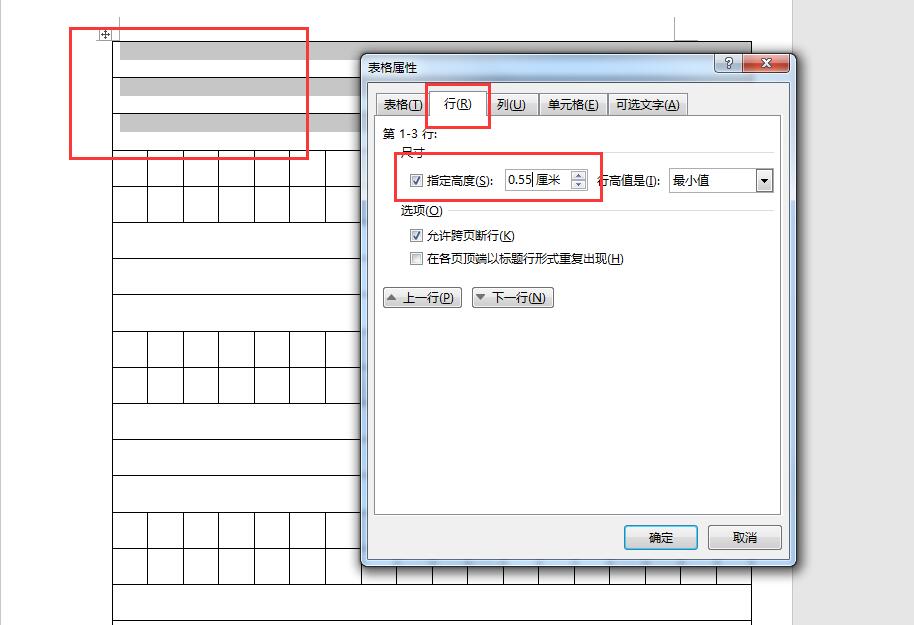The height and width of the screenshot is (625, 914).
Task: Click the 确定 button to confirm
Action: click(660, 537)
